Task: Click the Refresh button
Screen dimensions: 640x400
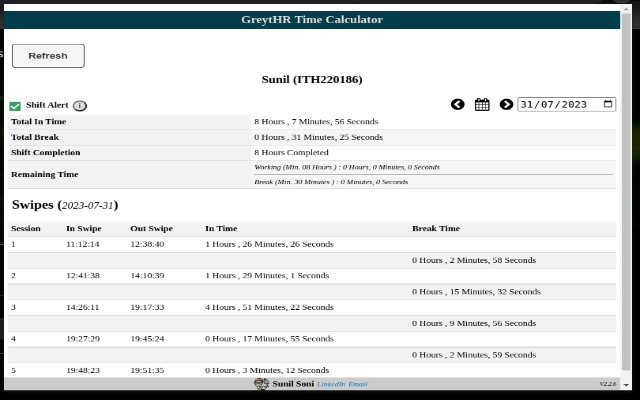Action: 48,56
